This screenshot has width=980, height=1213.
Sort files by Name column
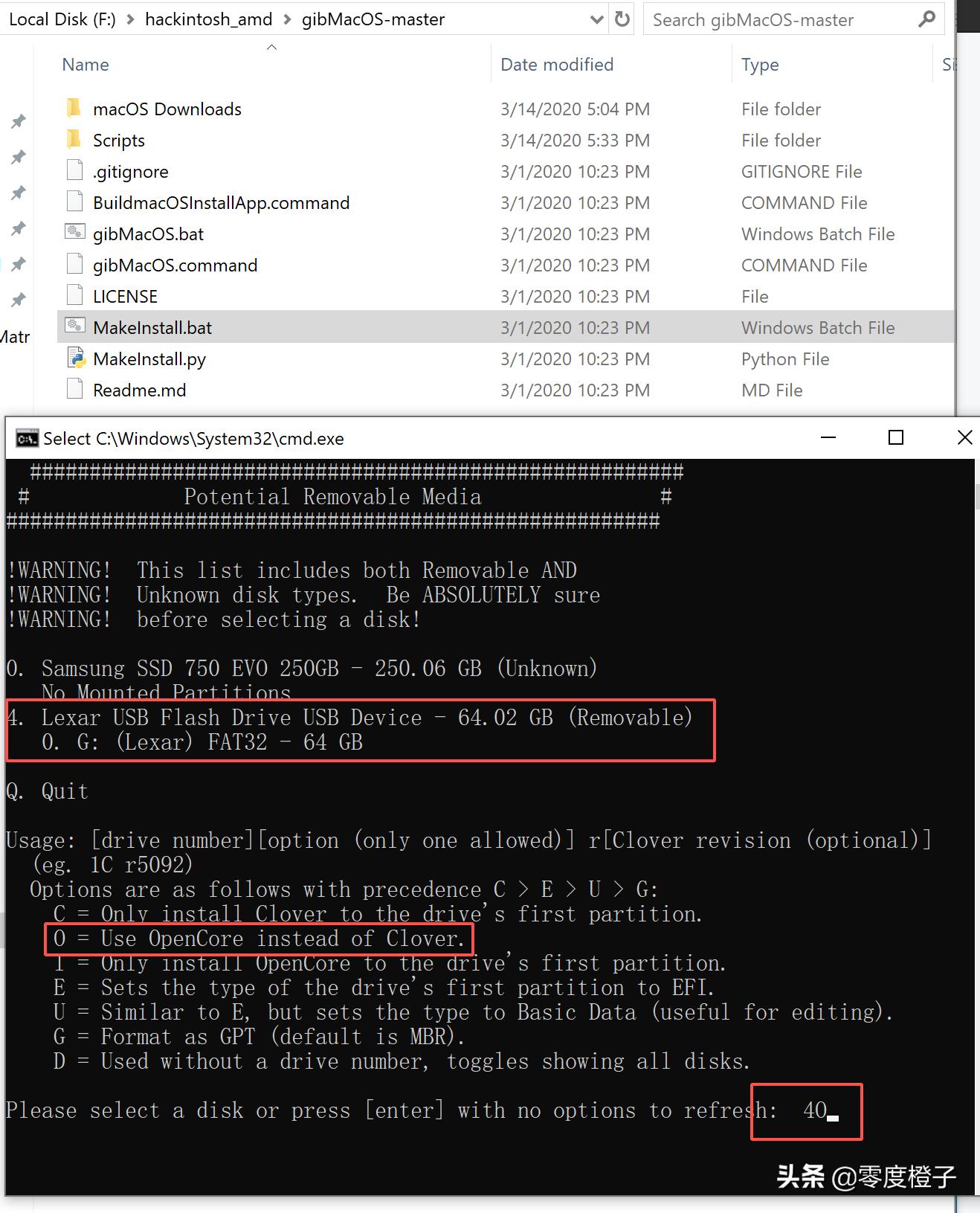[86, 65]
